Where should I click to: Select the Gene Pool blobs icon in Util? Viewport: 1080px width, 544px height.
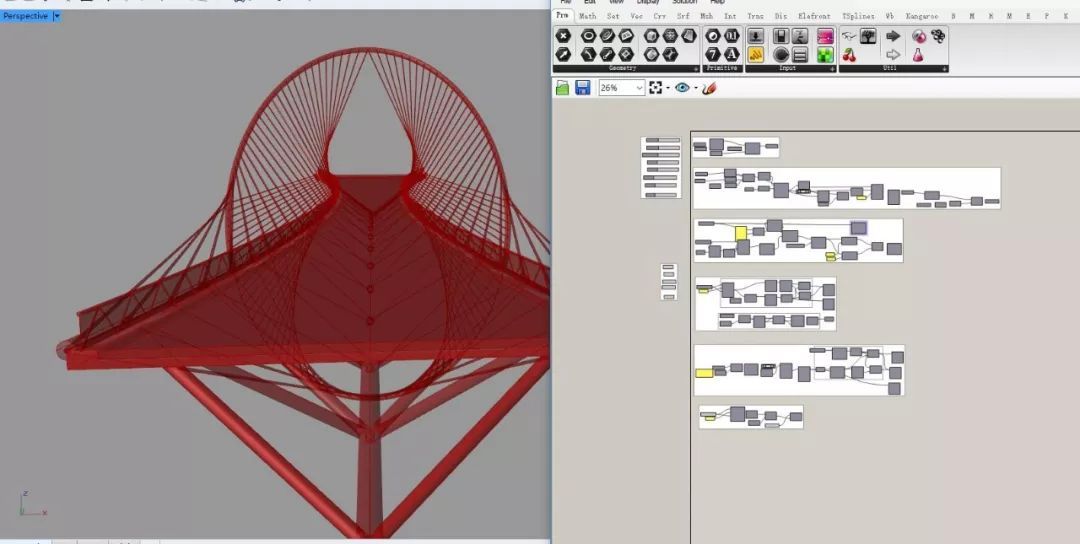[937, 36]
